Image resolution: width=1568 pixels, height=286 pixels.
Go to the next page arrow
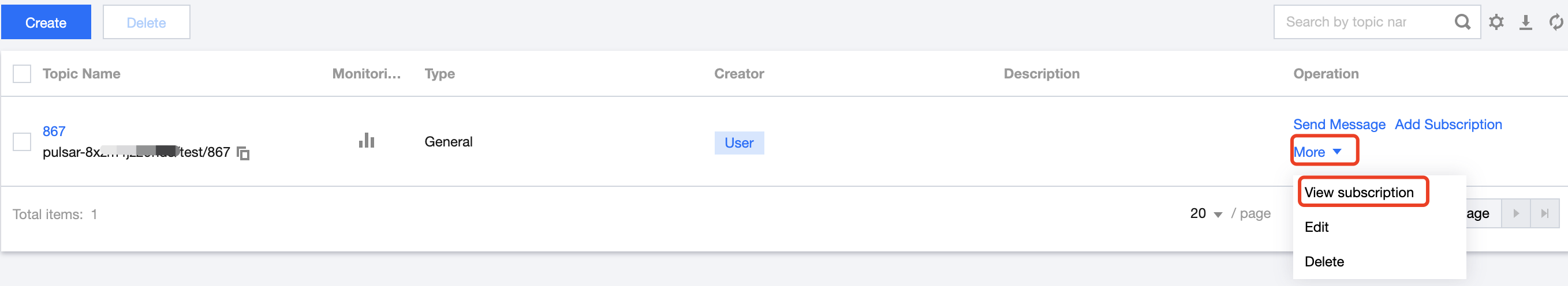tap(1515, 213)
